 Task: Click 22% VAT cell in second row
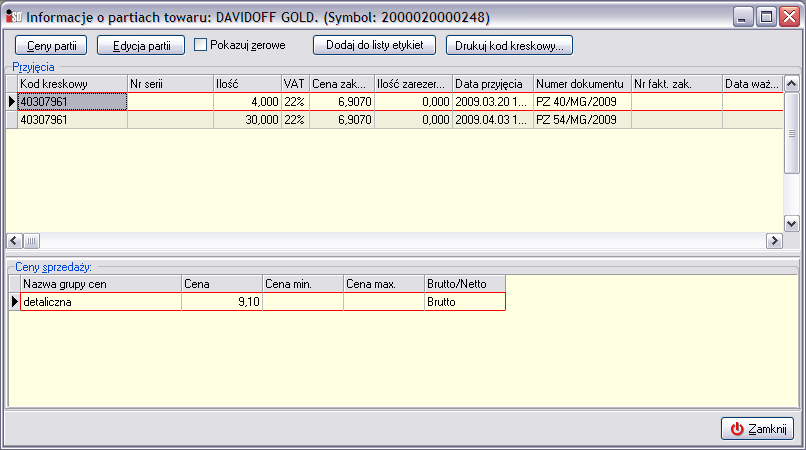tap(296, 120)
